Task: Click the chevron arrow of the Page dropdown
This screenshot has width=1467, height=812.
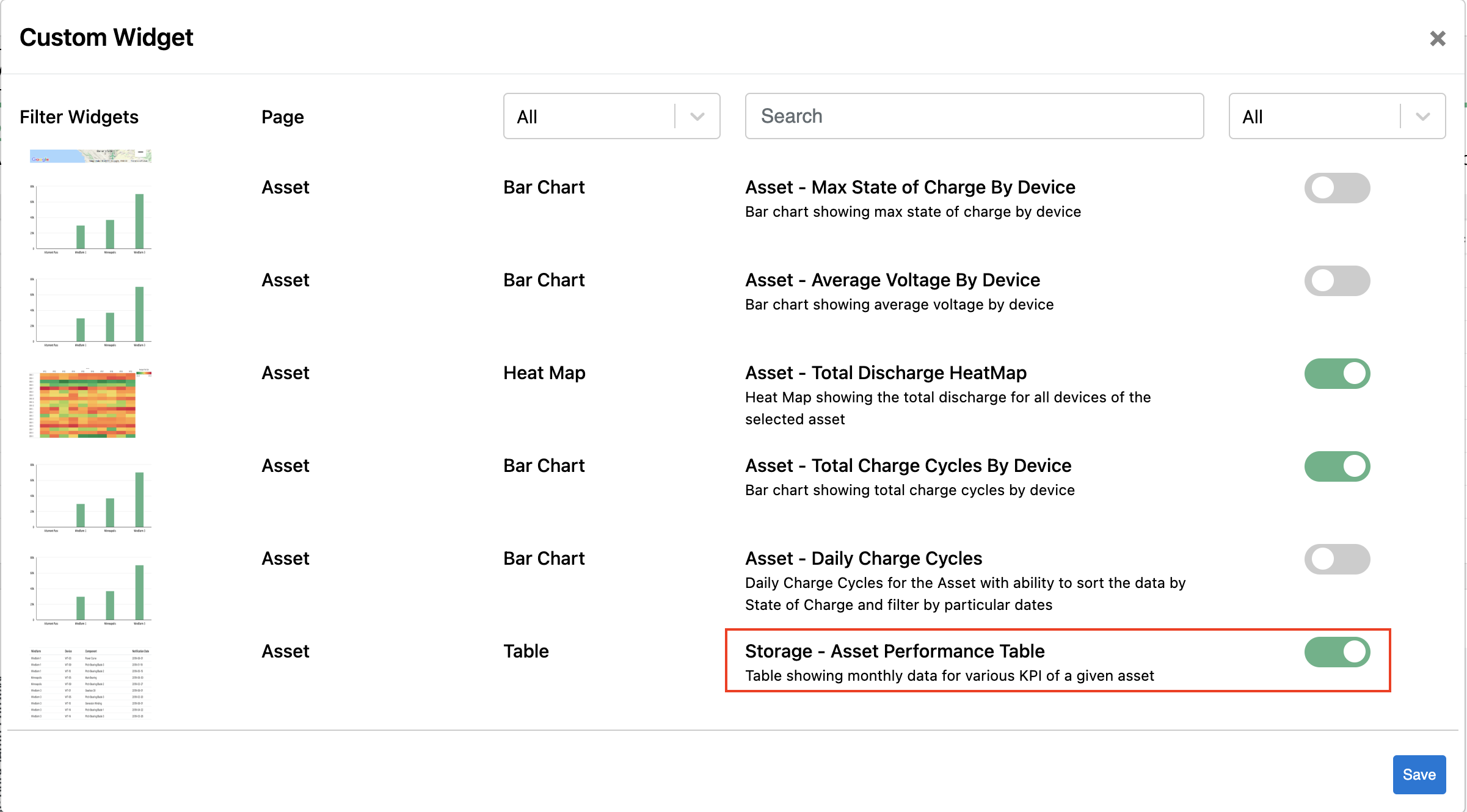Action: 697,116
